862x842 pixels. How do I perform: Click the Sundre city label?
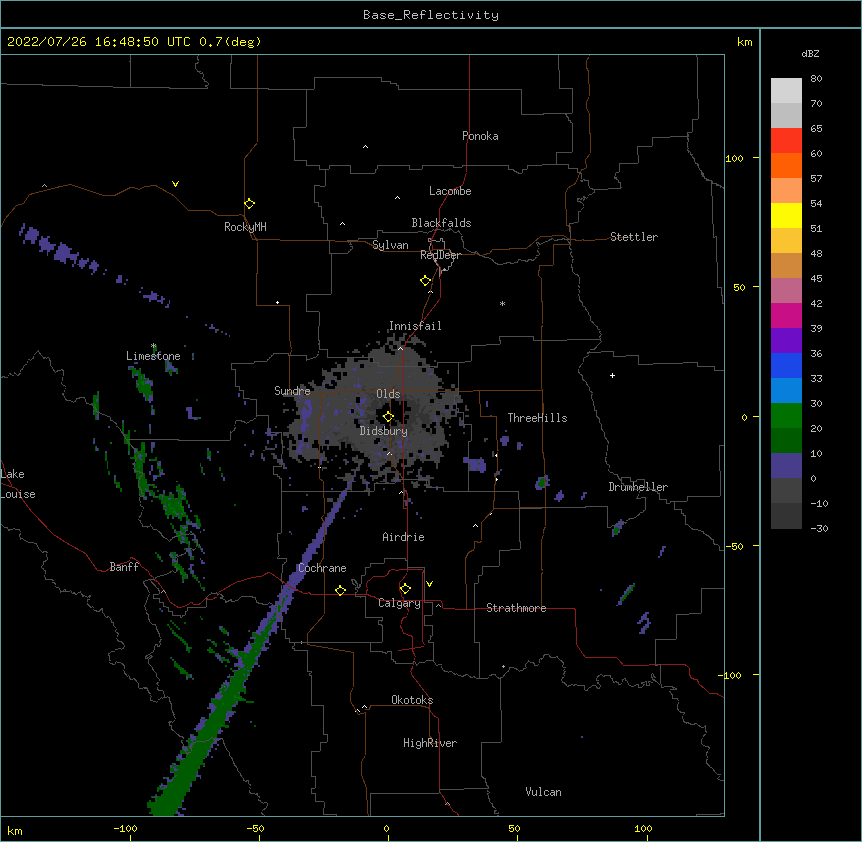click(x=292, y=391)
